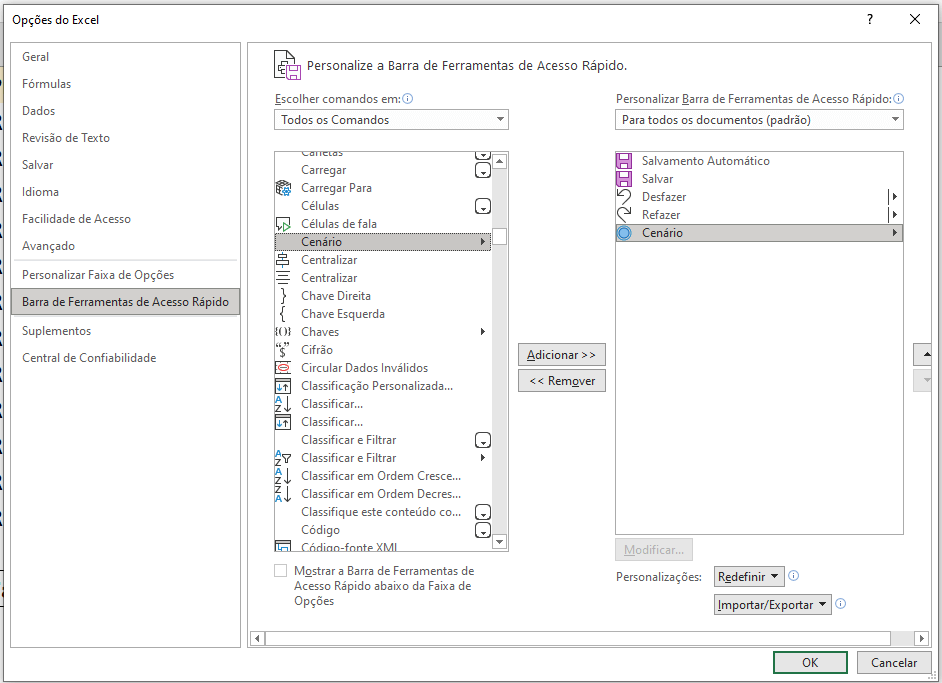Click the Desfazer undo arrow icon
The width and height of the screenshot is (942, 683).
(624, 197)
